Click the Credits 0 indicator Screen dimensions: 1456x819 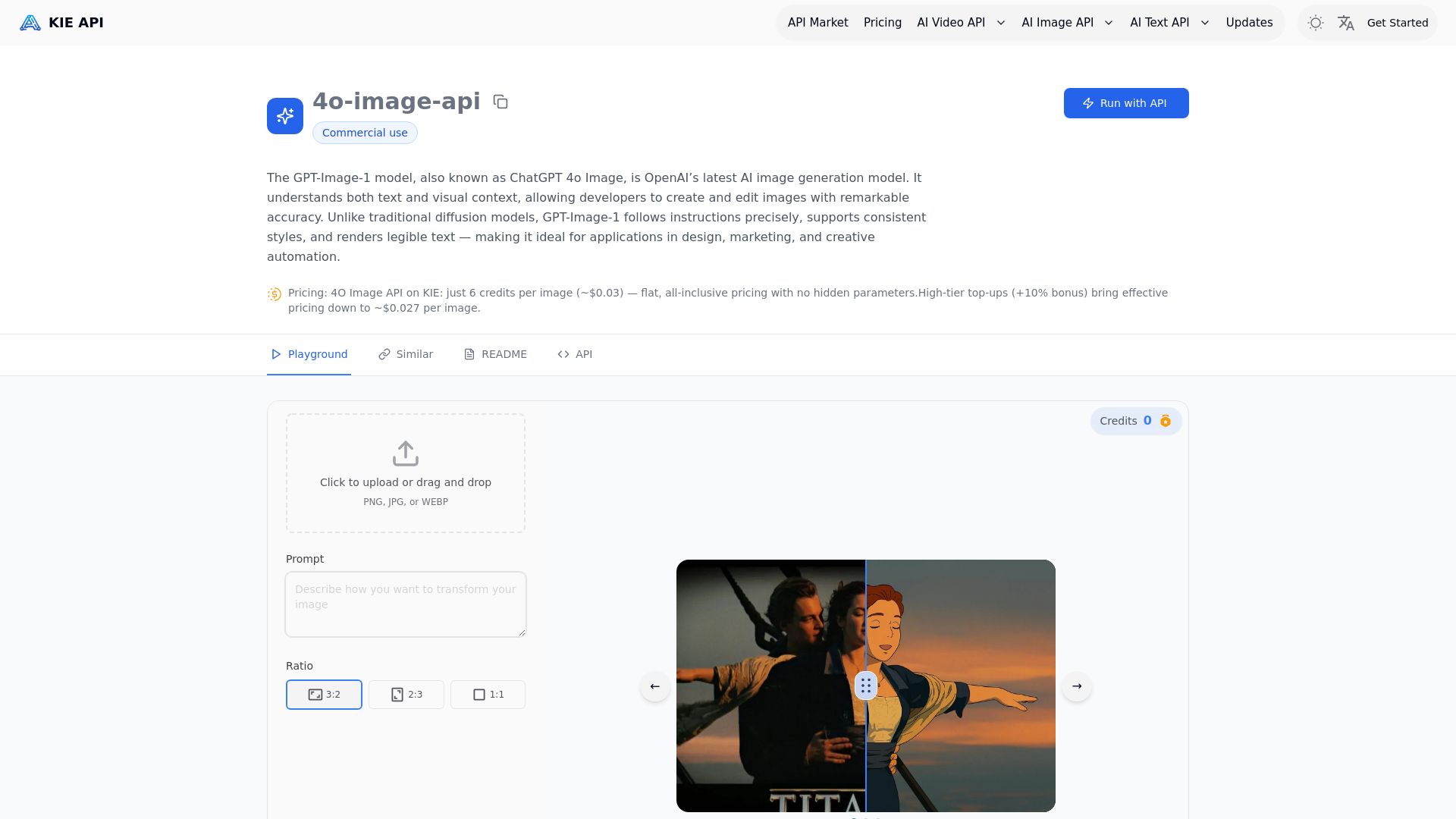tap(1136, 421)
